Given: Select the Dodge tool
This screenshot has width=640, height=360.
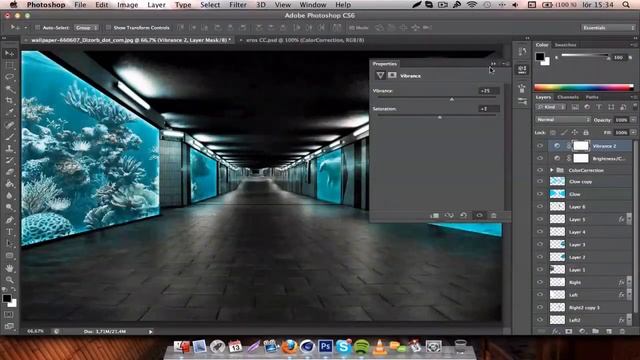Looking at the screenshot, I should click(9, 207).
